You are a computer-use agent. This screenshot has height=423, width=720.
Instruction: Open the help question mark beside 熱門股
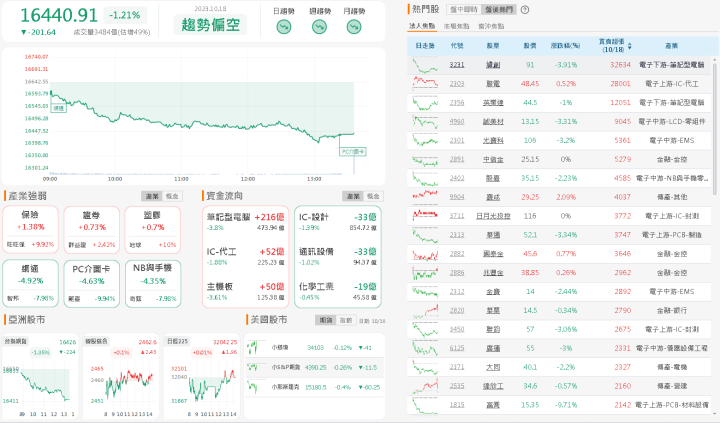524,9
